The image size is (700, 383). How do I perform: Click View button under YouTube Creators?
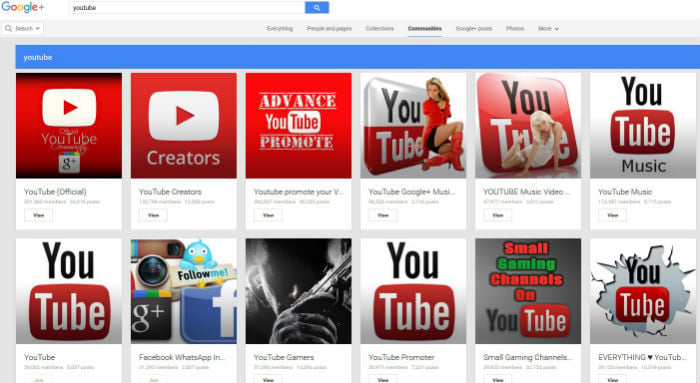coord(153,215)
